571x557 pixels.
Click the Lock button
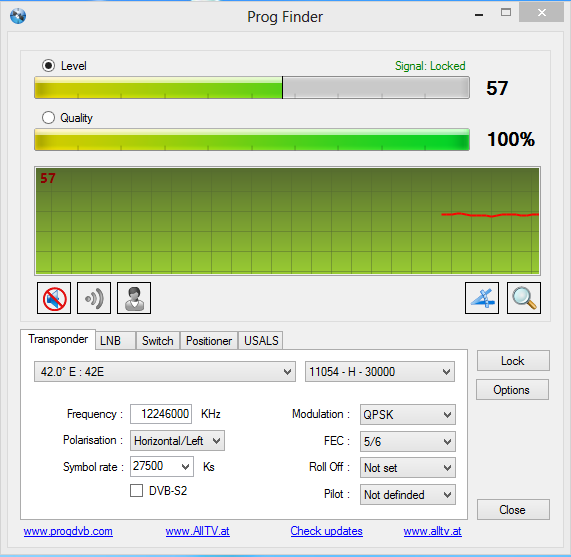[x=513, y=360]
